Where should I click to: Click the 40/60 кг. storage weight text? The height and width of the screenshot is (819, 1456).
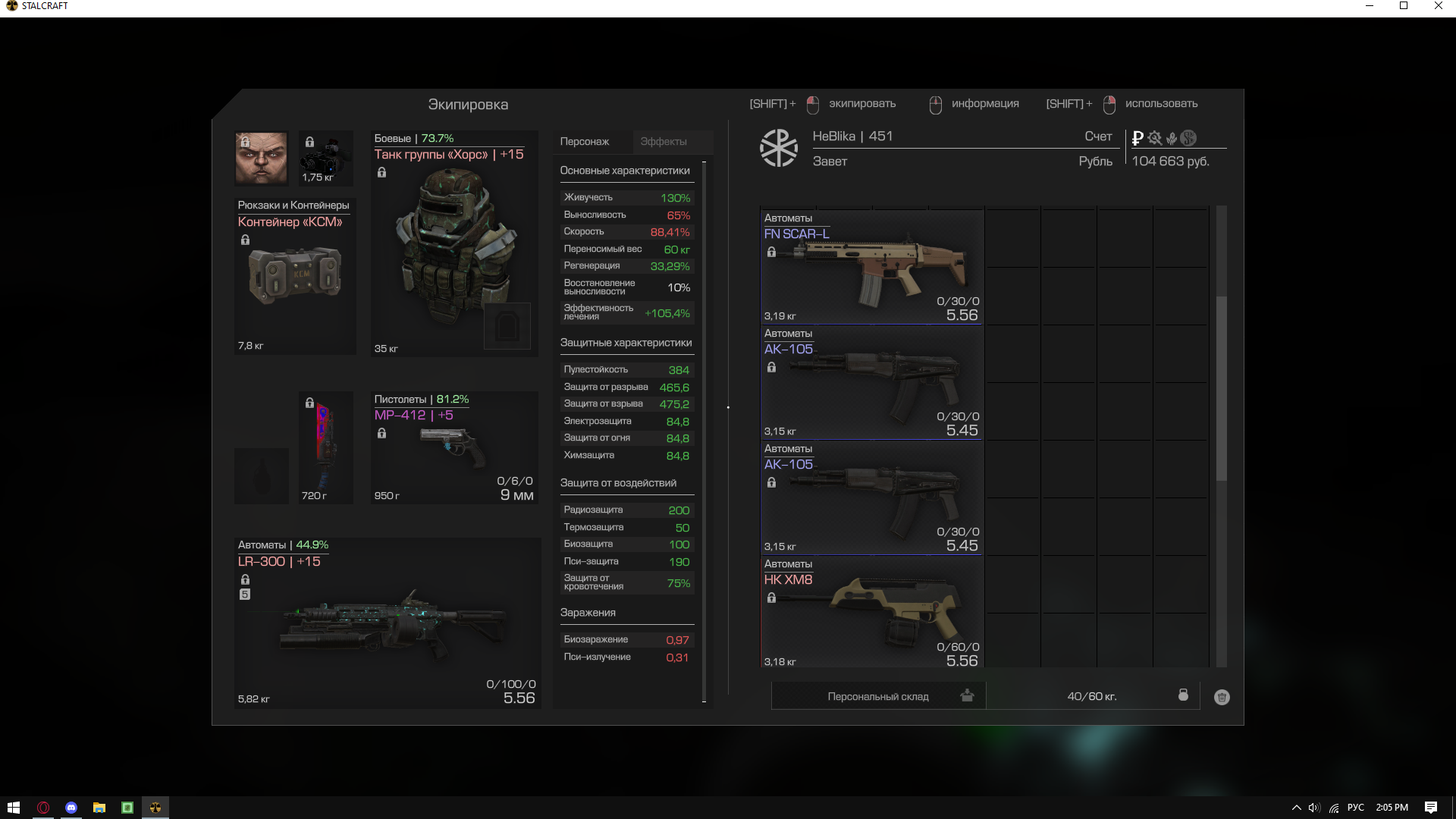(1092, 696)
